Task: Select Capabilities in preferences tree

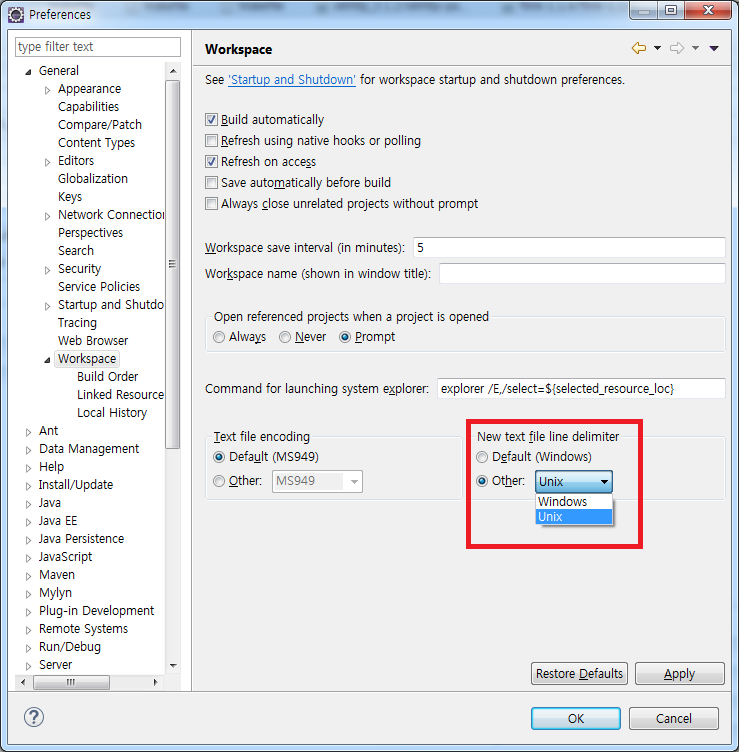Action: tap(88, 106)
